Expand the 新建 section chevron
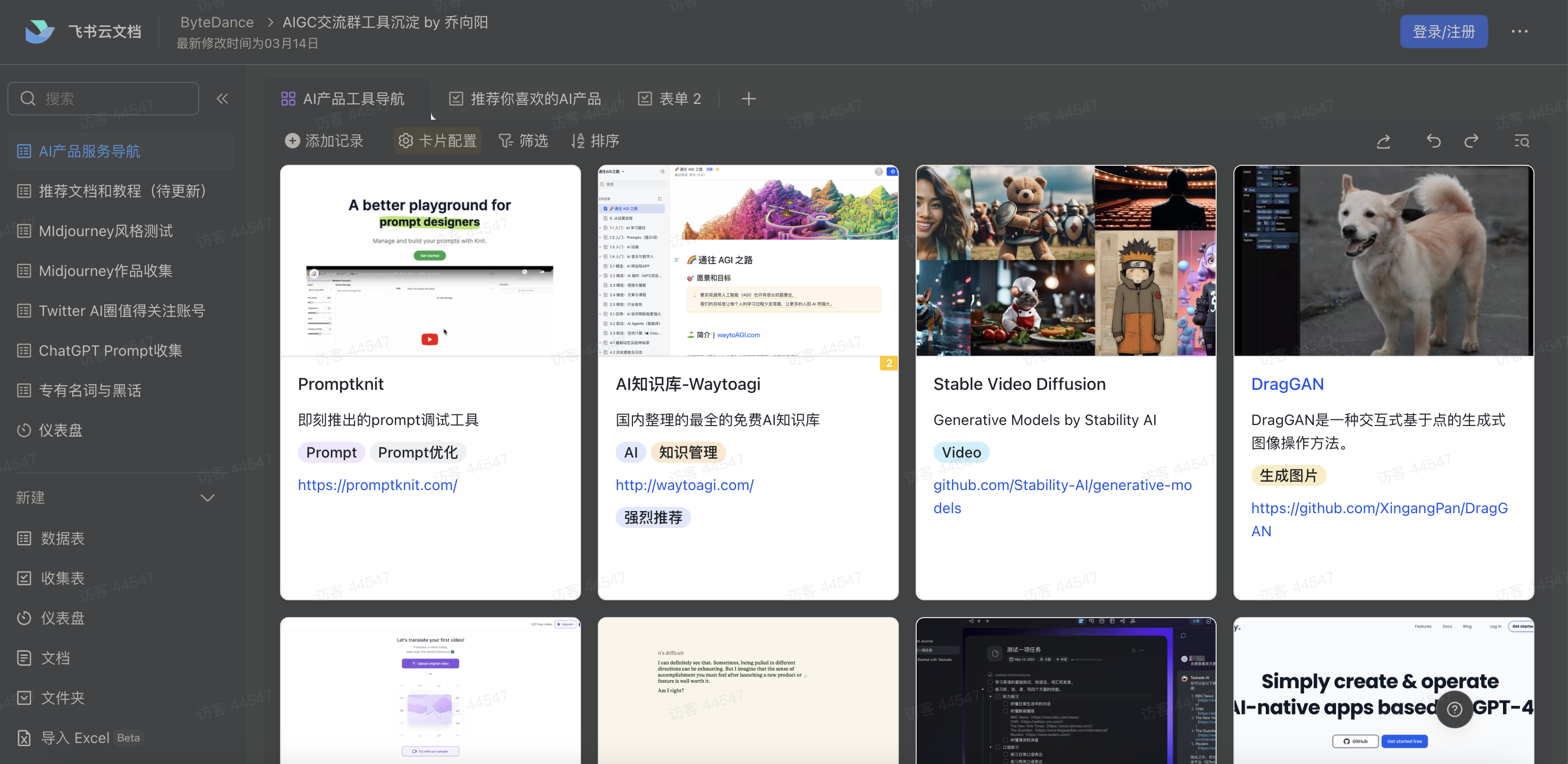The height and width of the screenshot is (764, 1568). [208, 498]
